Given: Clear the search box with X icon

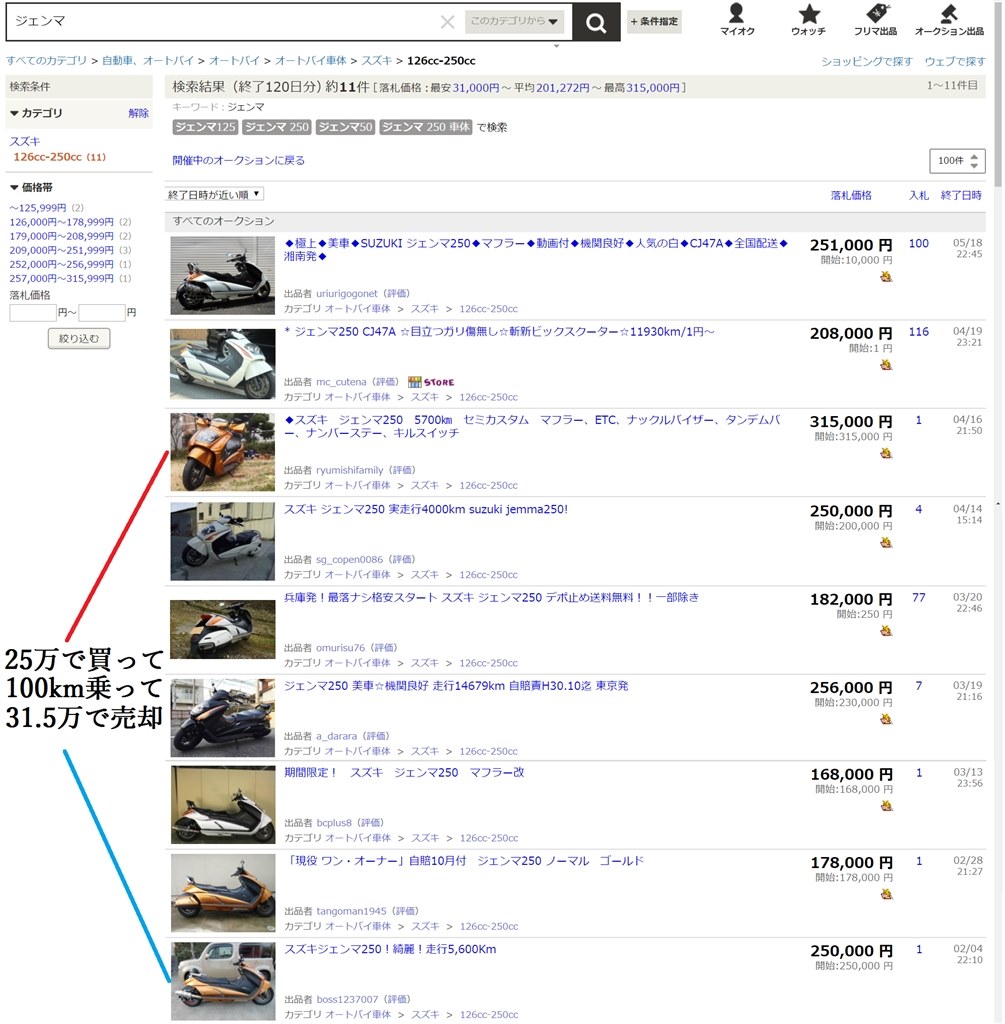Looking at the screenshot, I should click(x=447, y=22).
